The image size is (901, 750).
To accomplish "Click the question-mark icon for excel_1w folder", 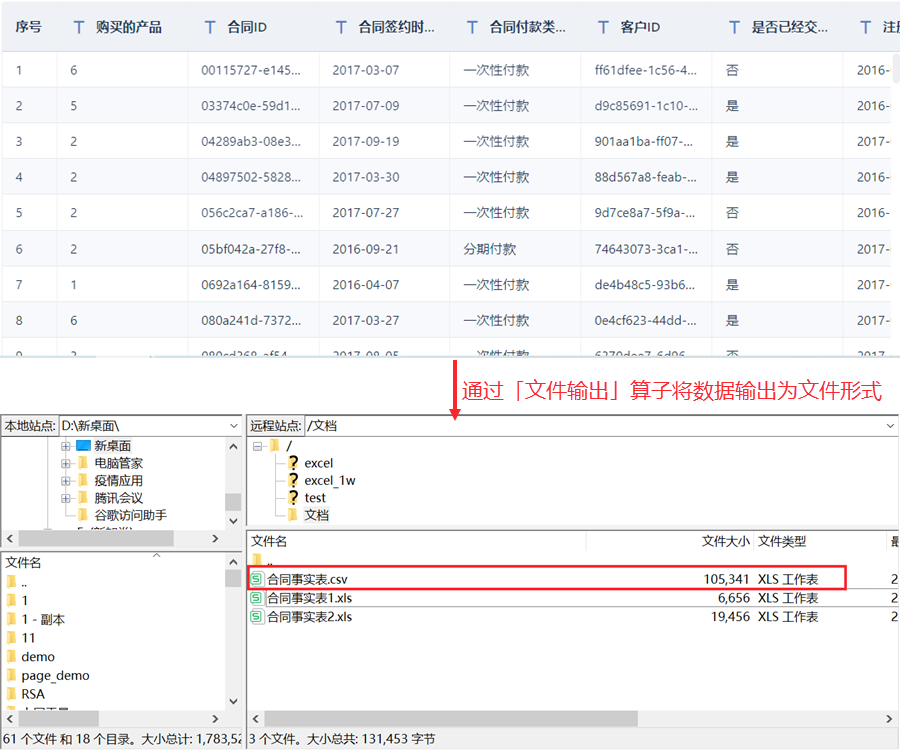I will pyautogui.click(x=293, y=480).
